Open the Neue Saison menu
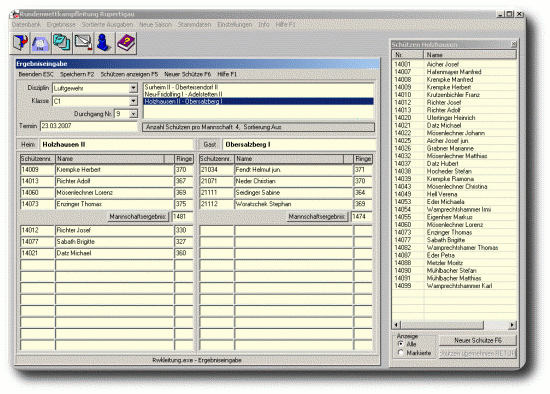 155,25
